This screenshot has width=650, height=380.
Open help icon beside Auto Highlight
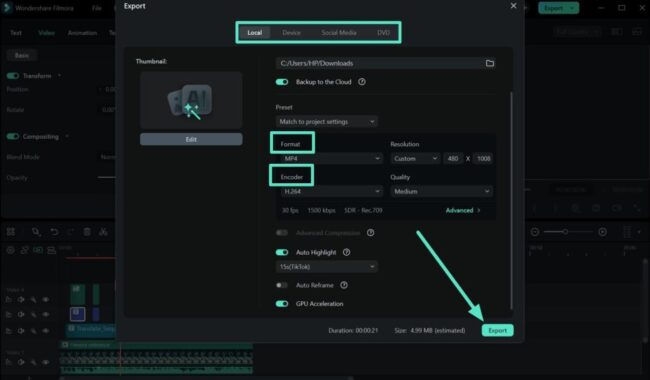pos(347,252)
